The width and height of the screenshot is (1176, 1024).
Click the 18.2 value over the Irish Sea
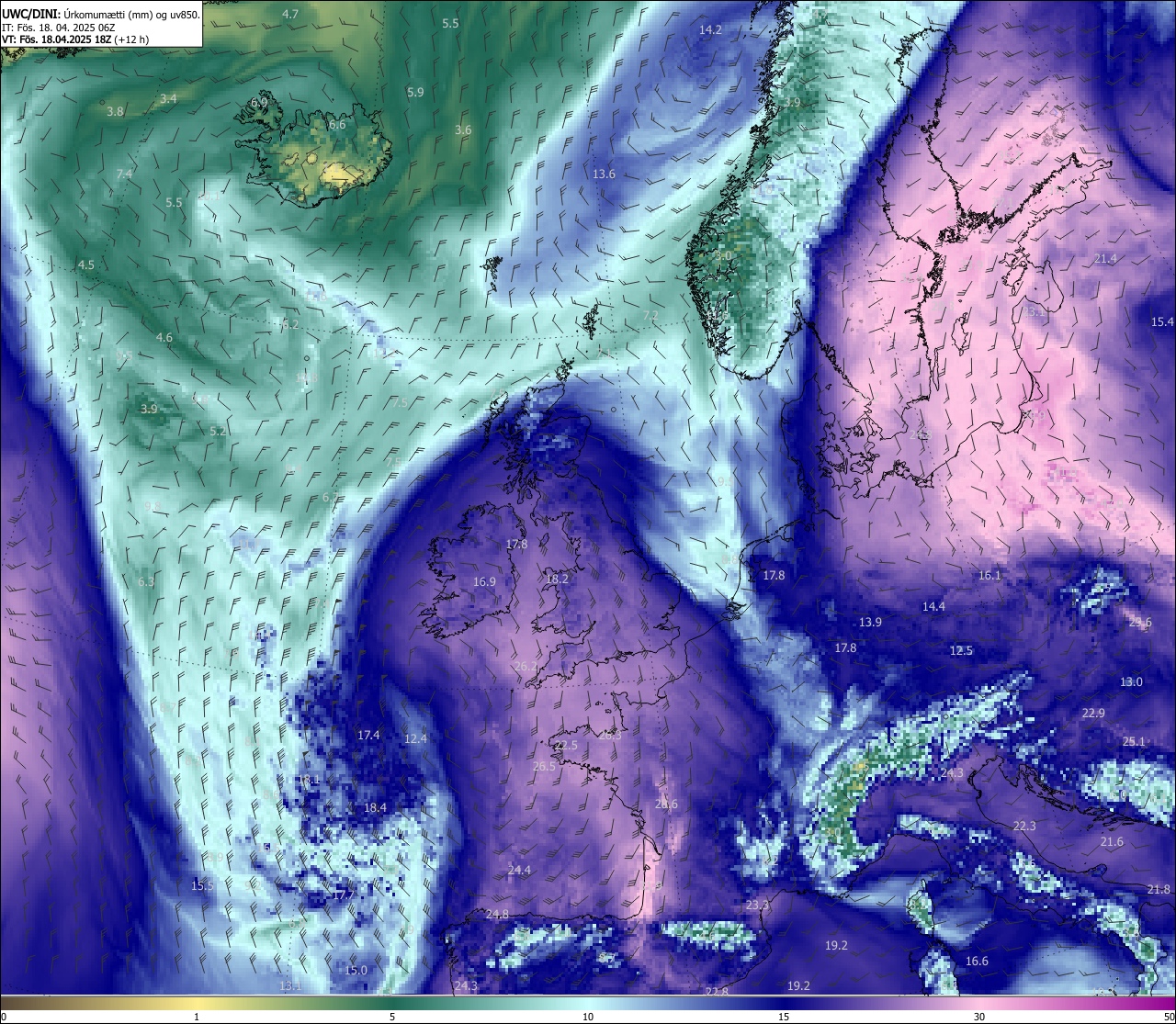(557, 579)
